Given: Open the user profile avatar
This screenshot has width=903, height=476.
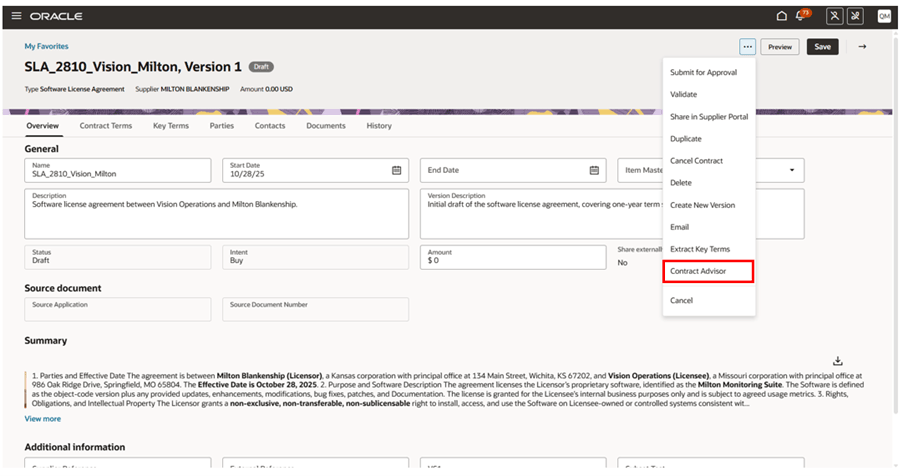Looking at the screenshot, I should (884, 16).
